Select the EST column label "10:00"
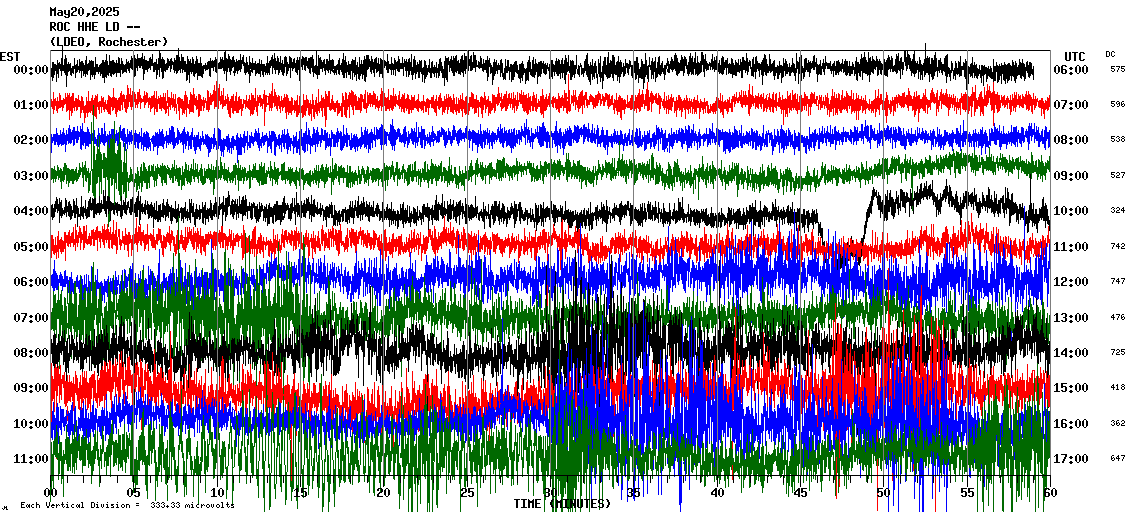 click(x=31, y=424)
